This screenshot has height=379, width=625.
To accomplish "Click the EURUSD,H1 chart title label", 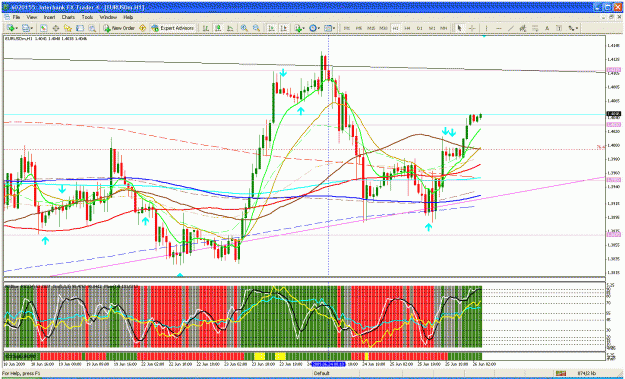I will click(x=46, y=38).
